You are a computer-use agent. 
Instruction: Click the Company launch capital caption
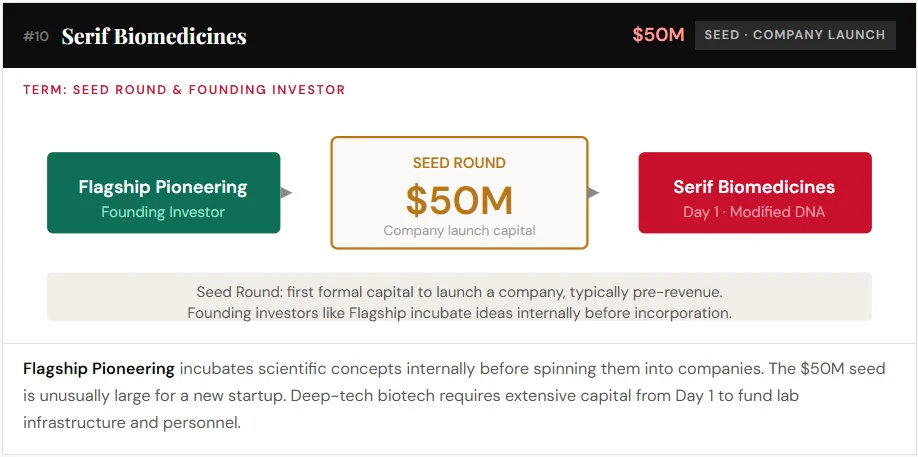point(459,231)
